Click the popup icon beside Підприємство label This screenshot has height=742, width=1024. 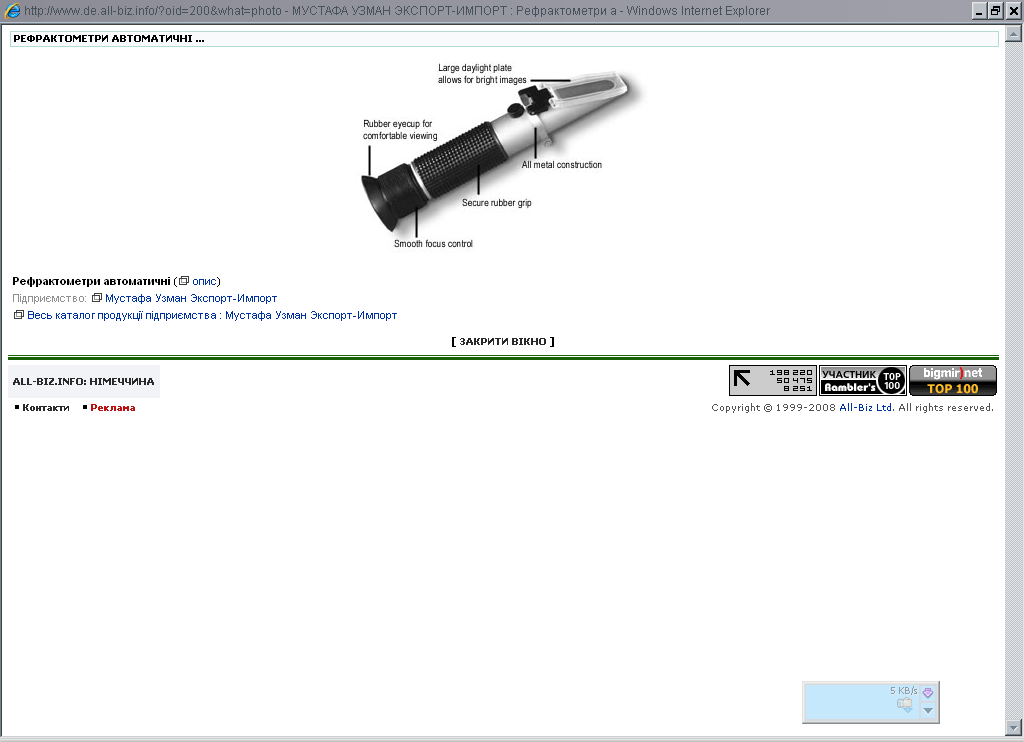tap(97, 298)
